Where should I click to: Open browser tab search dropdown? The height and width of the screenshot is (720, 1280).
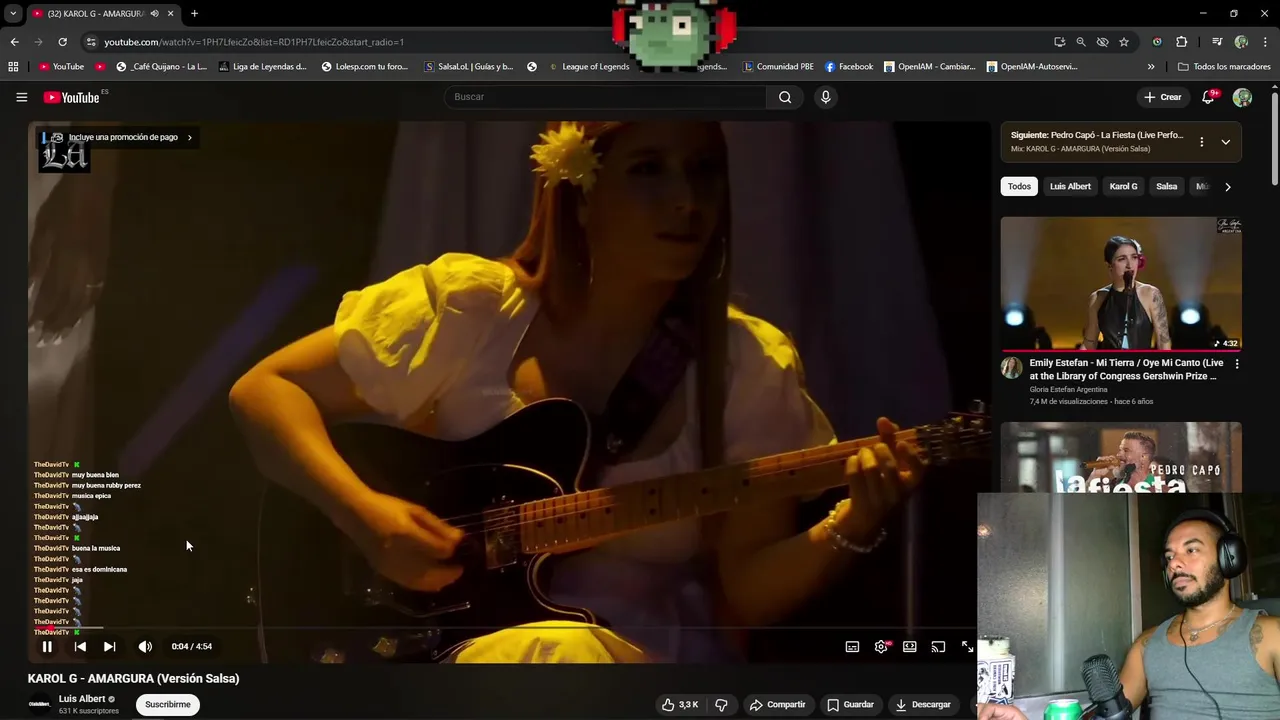pyautogui.click(x=13, y=13)
